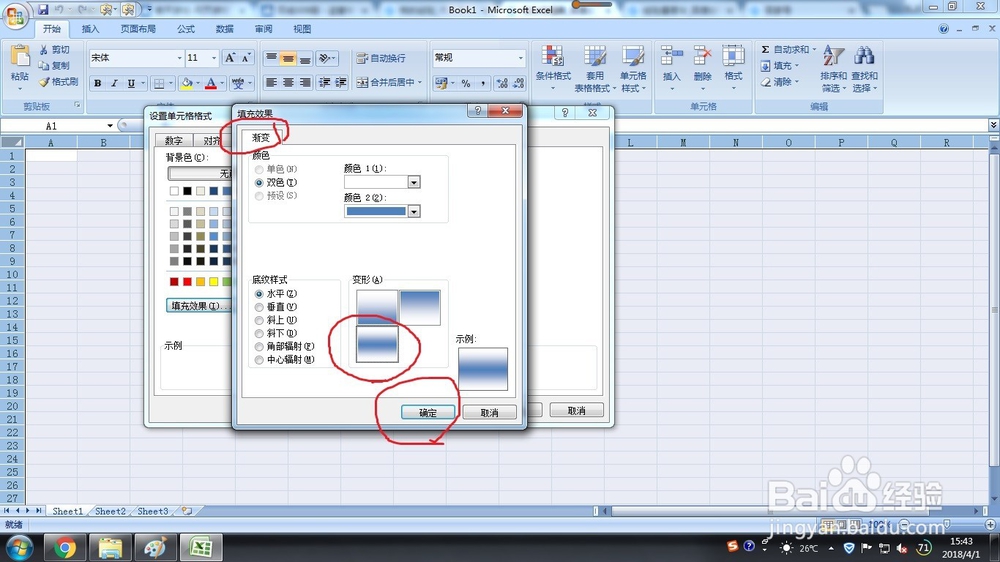Open the Review (审阅) tab
This screenshot has width=1000, height=562.
(263, 29)
